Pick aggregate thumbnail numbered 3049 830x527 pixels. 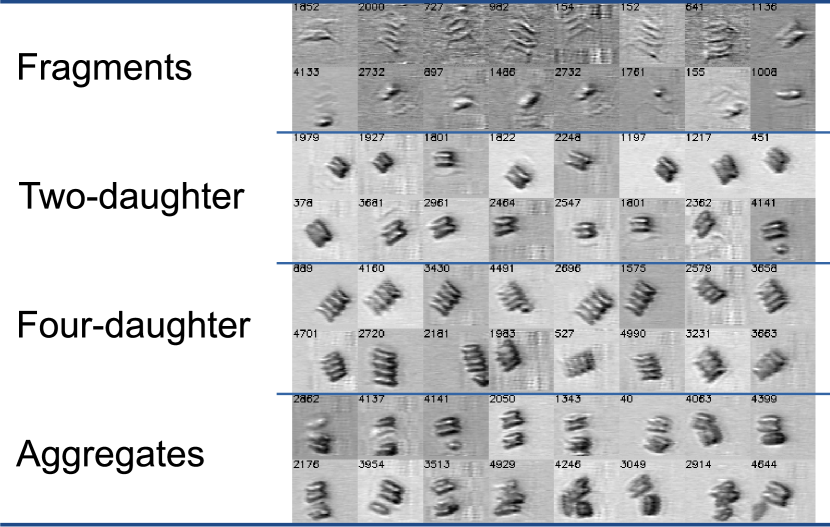(x=652, y=491)
